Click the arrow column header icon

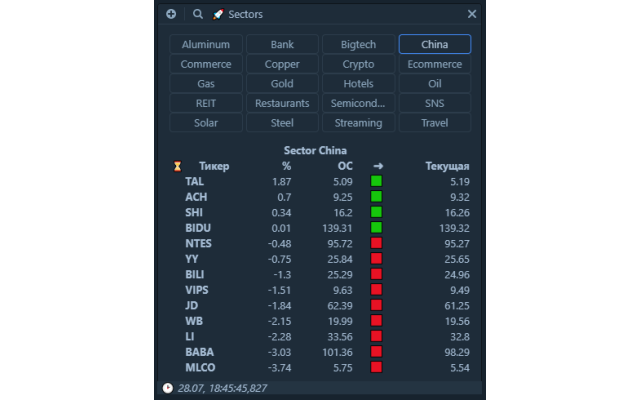pyautogui.click(x=377, y=166)
